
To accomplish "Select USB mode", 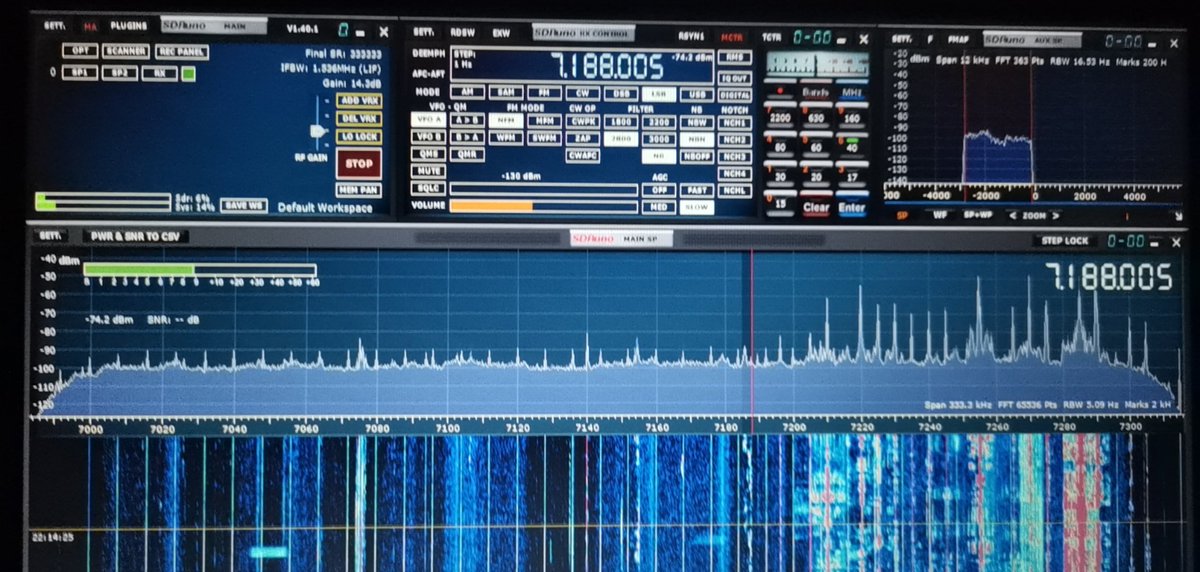I will (x=697, y=94).
